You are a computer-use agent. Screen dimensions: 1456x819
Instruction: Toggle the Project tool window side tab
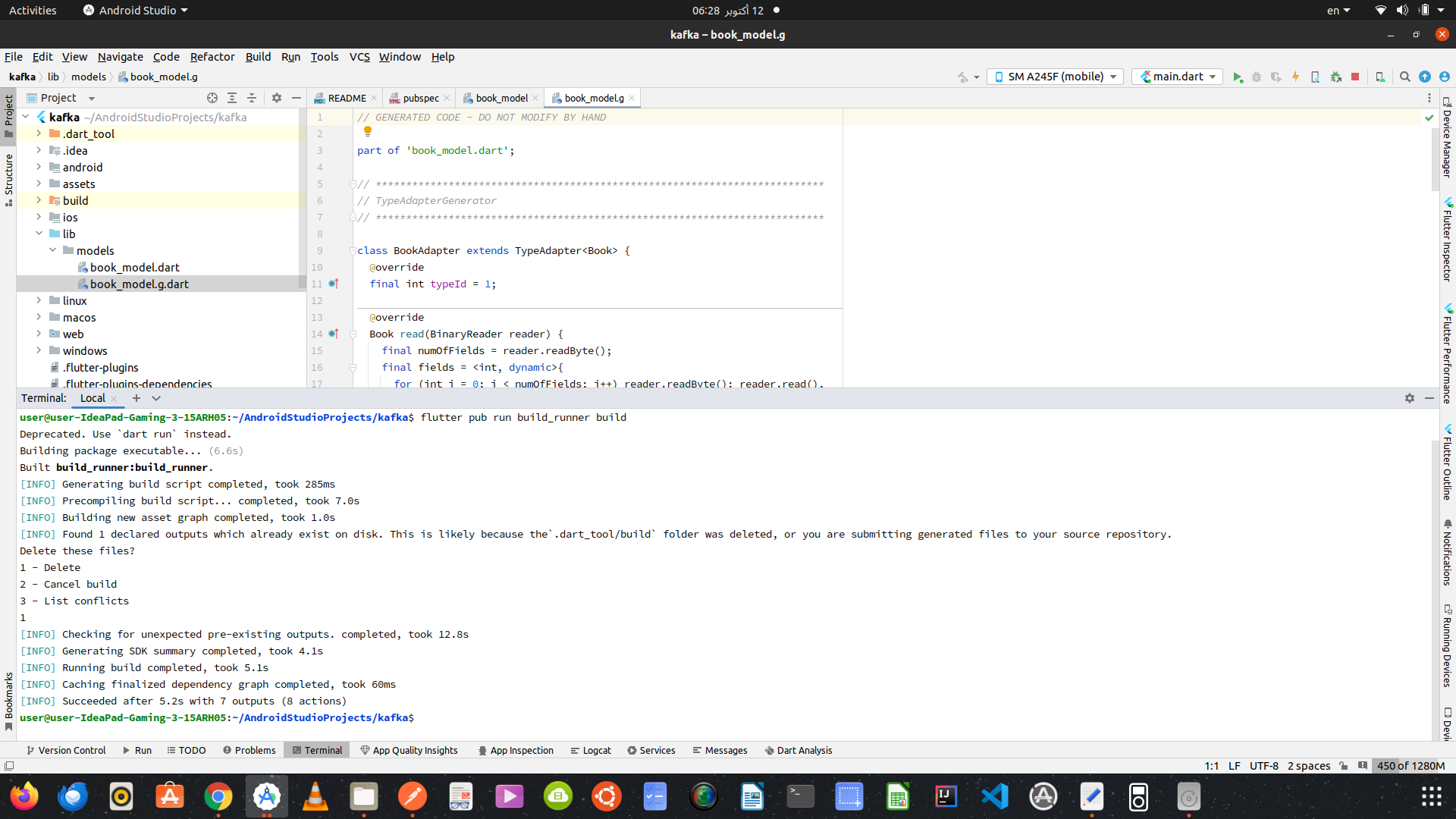pos(8,116)
